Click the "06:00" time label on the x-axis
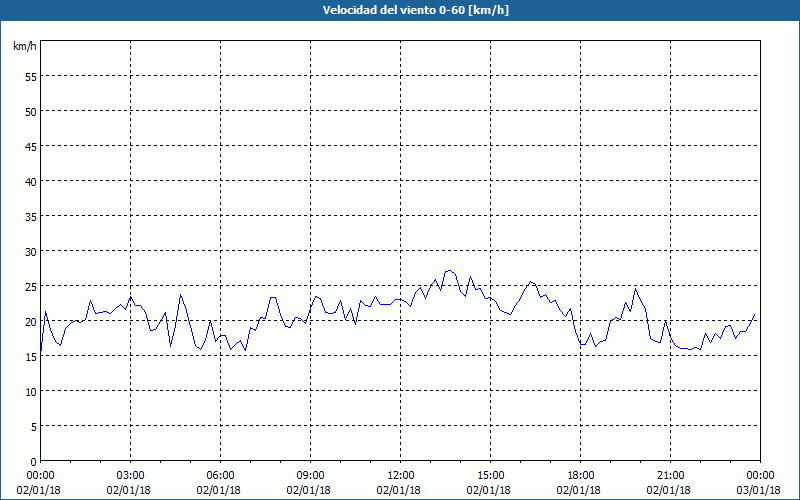The height and width of the screenshot is (500, 800). click(220, 476)
